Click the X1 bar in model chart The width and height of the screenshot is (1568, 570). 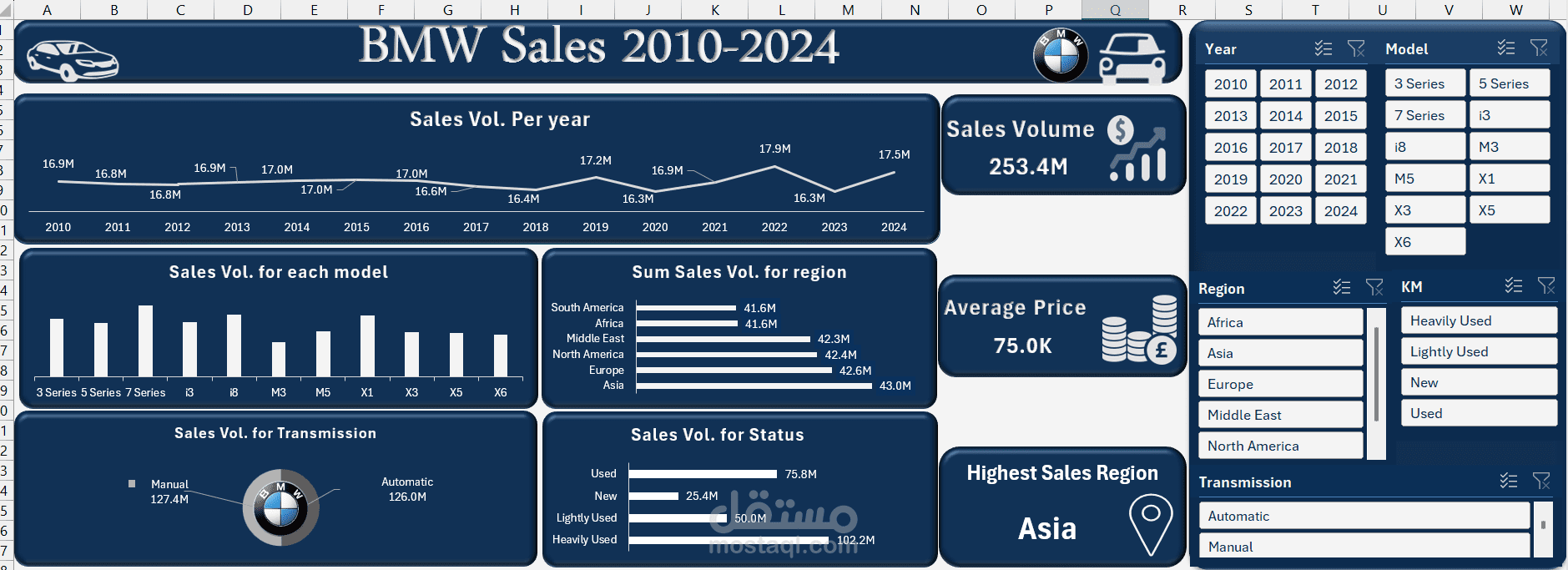[x=367, y=346]
